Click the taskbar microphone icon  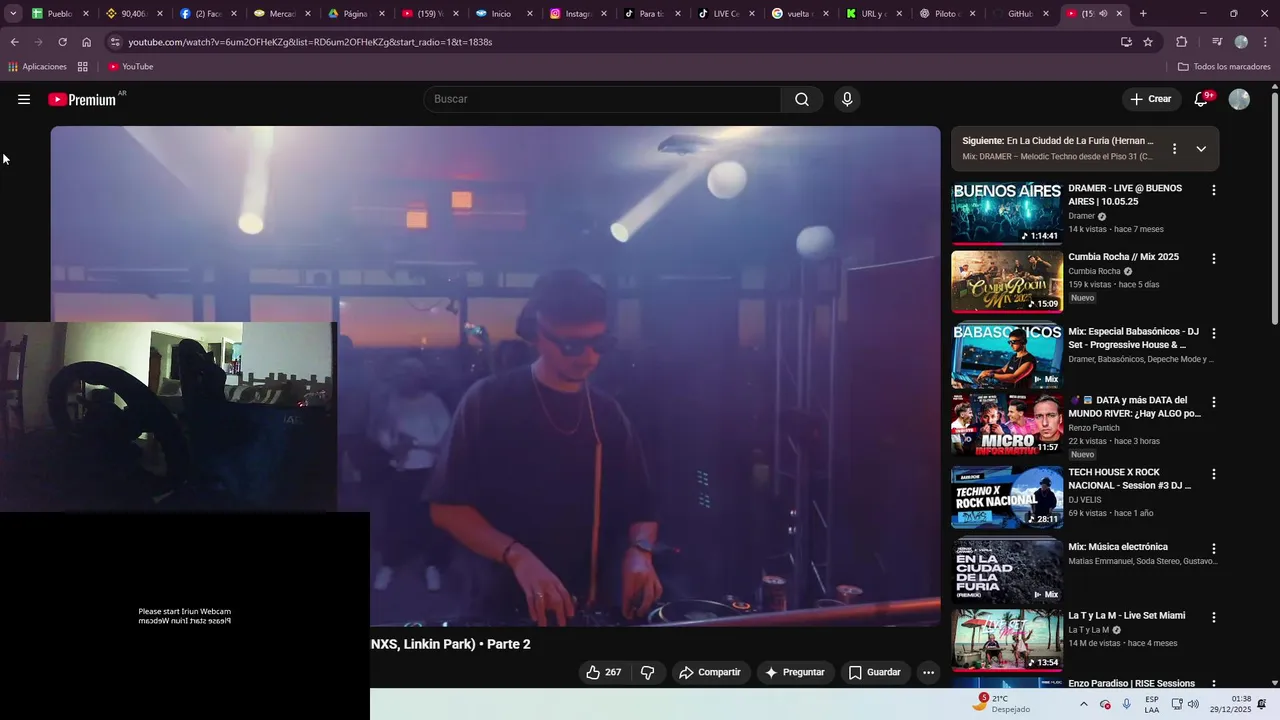point(1127,704)
